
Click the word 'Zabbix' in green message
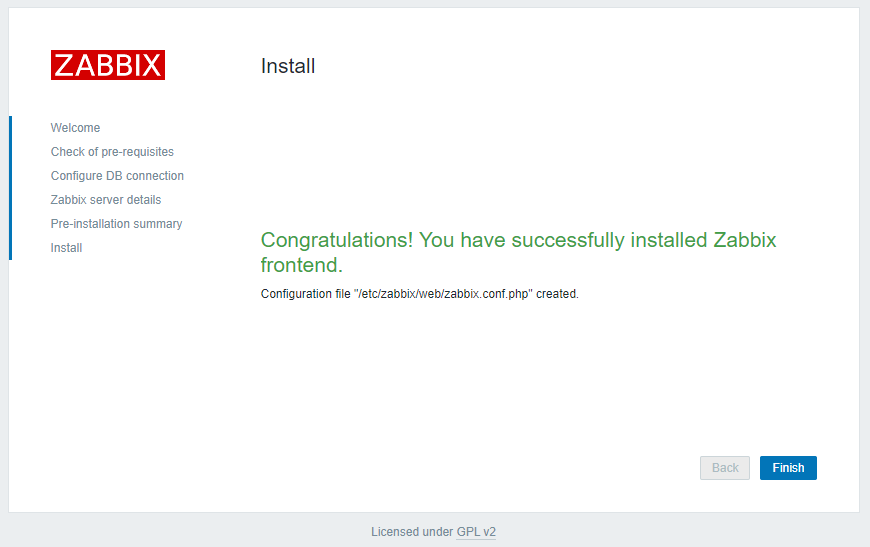pyautogui.click(x=744, y=240)
